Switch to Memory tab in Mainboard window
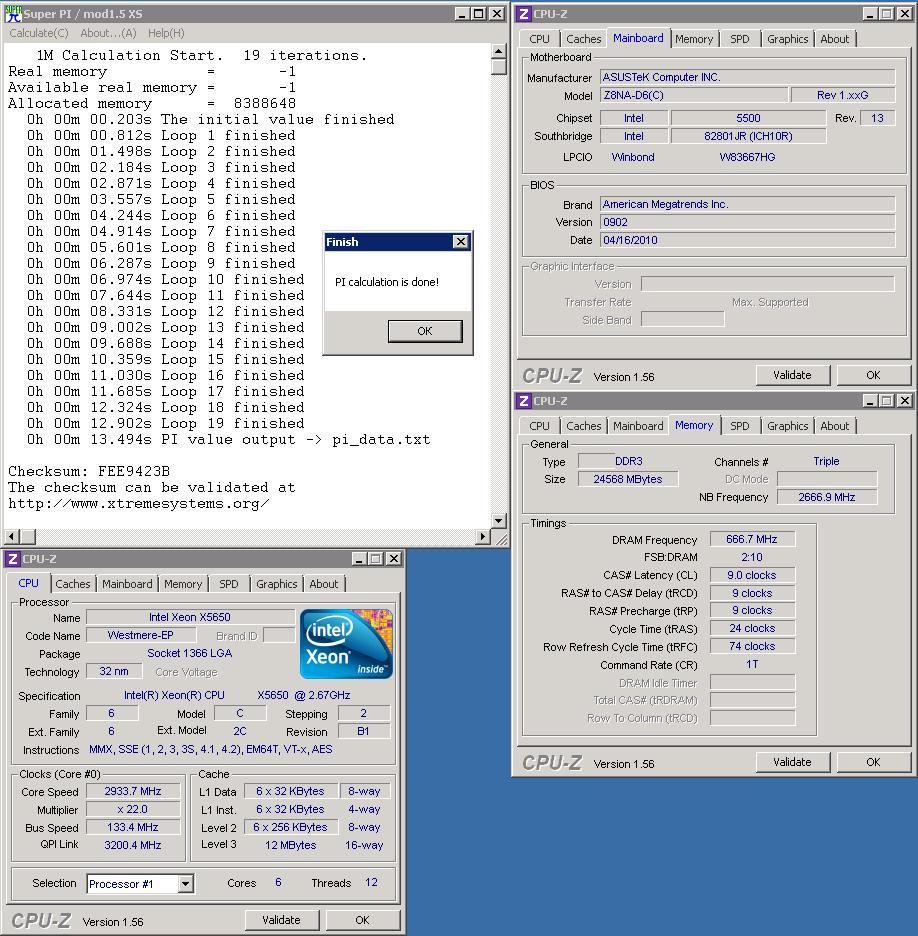This screenshot has width=918, height=936. tap(694, 39)
